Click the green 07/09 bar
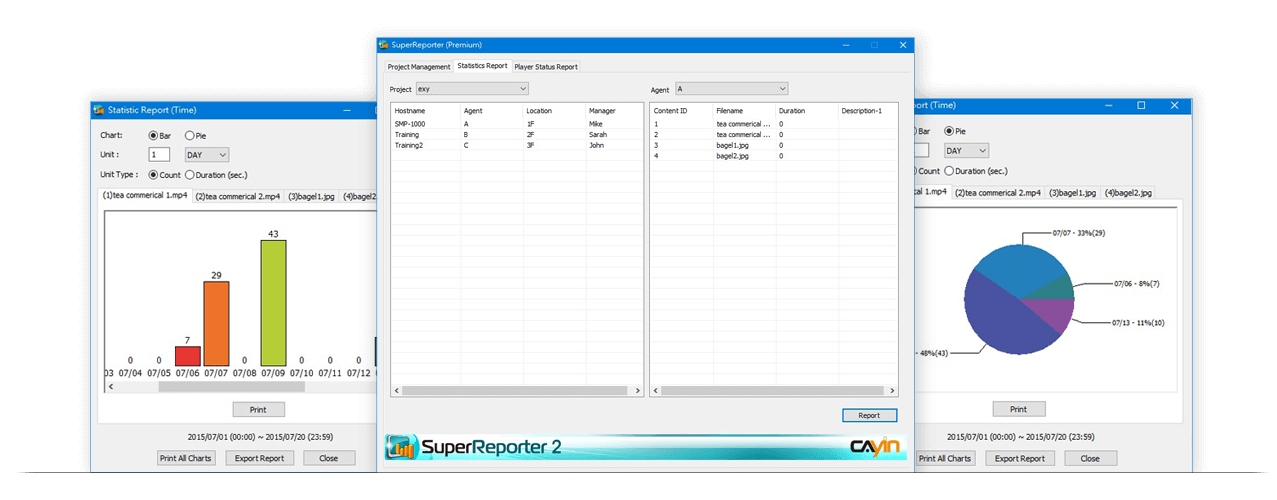1277x500 pixels. (x=274, y=303)
